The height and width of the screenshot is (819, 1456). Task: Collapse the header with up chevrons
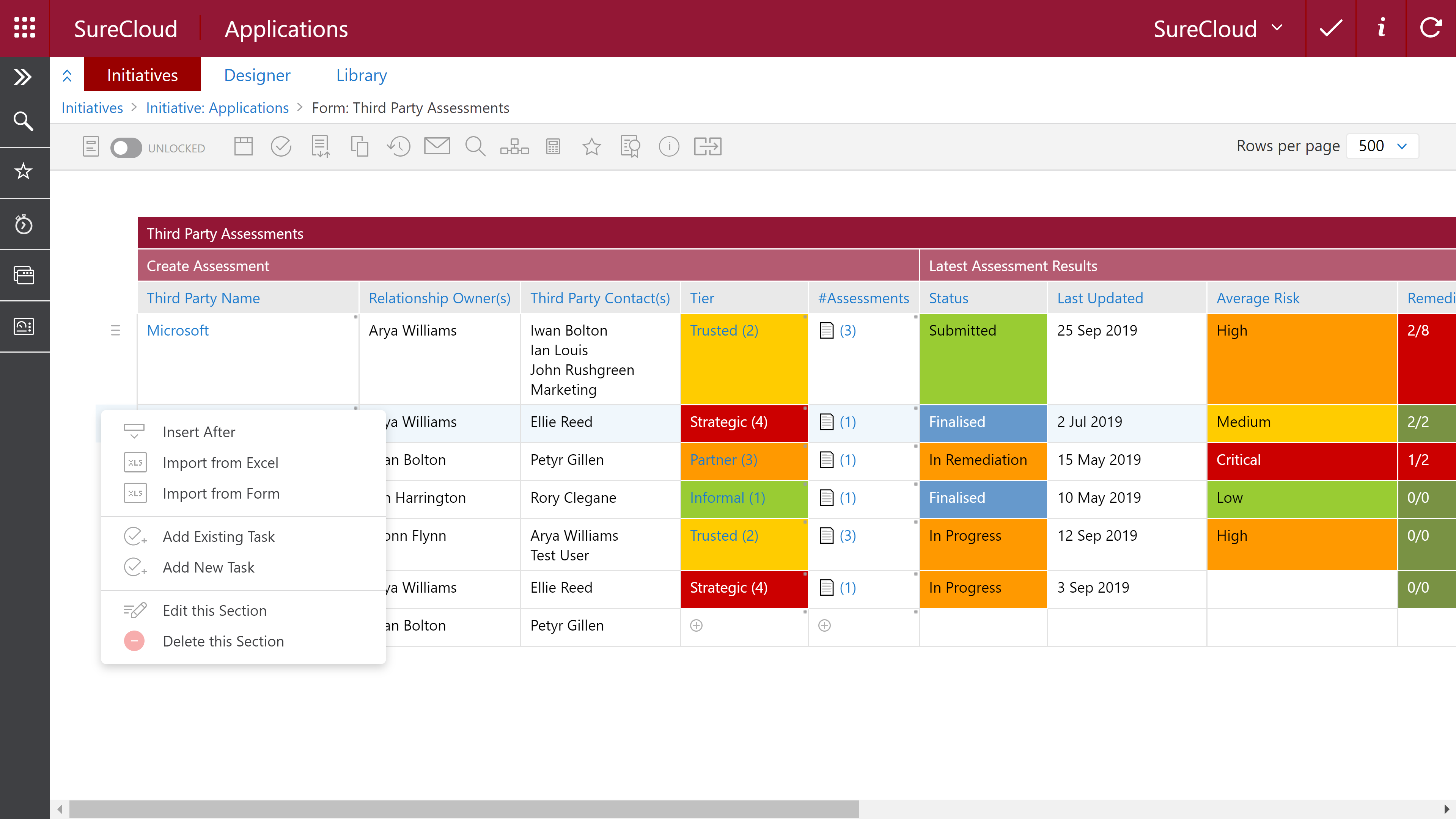67,75
